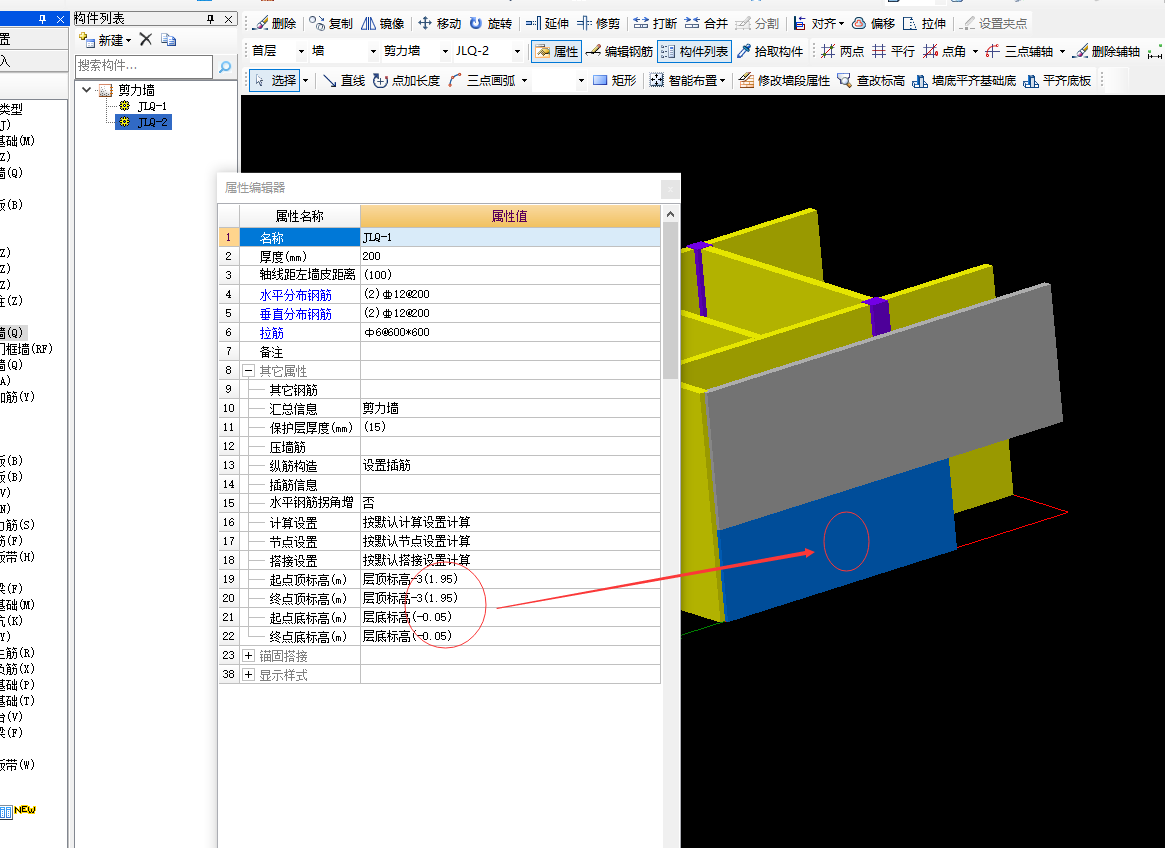This screenshot has height=848, width=1165.
Task: Click 查改标高 tool
Action: (x=871, y=80)
